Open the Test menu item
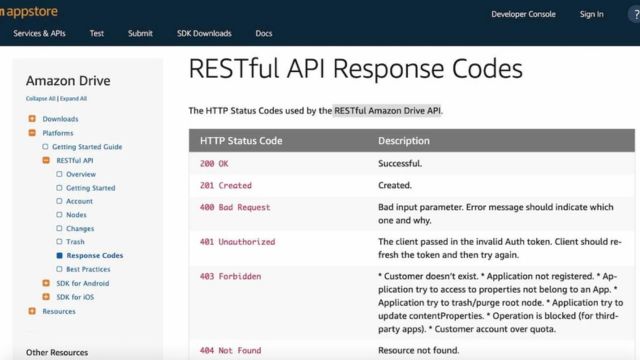The height and width of the screenshot is (360, 640). pos(97,33)
